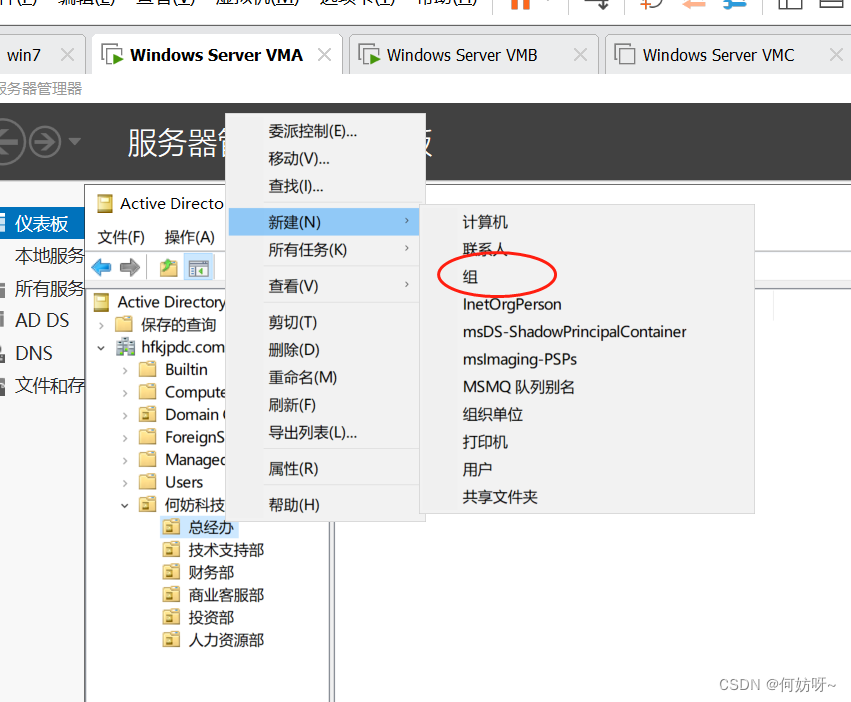The height and width of the screenshot is (702, 851).
Task: Choose 删除(D) from context menu
Action: (x=294, y=350)
